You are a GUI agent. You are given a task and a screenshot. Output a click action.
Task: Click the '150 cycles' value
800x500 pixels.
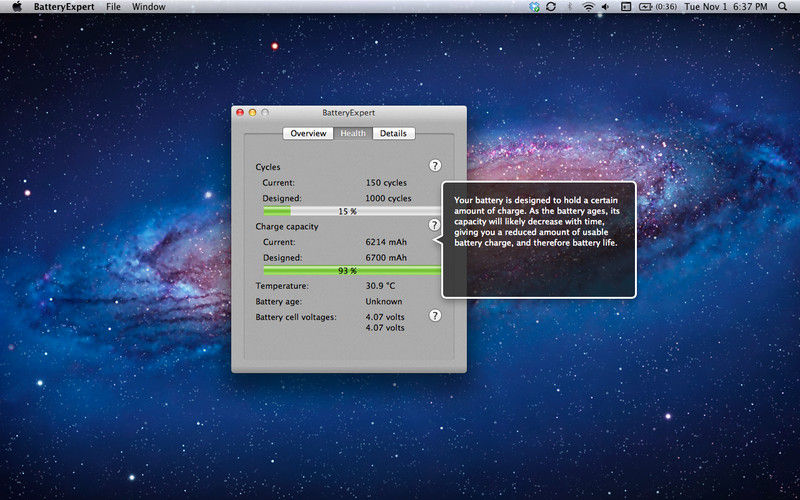(x=386, y=183)
